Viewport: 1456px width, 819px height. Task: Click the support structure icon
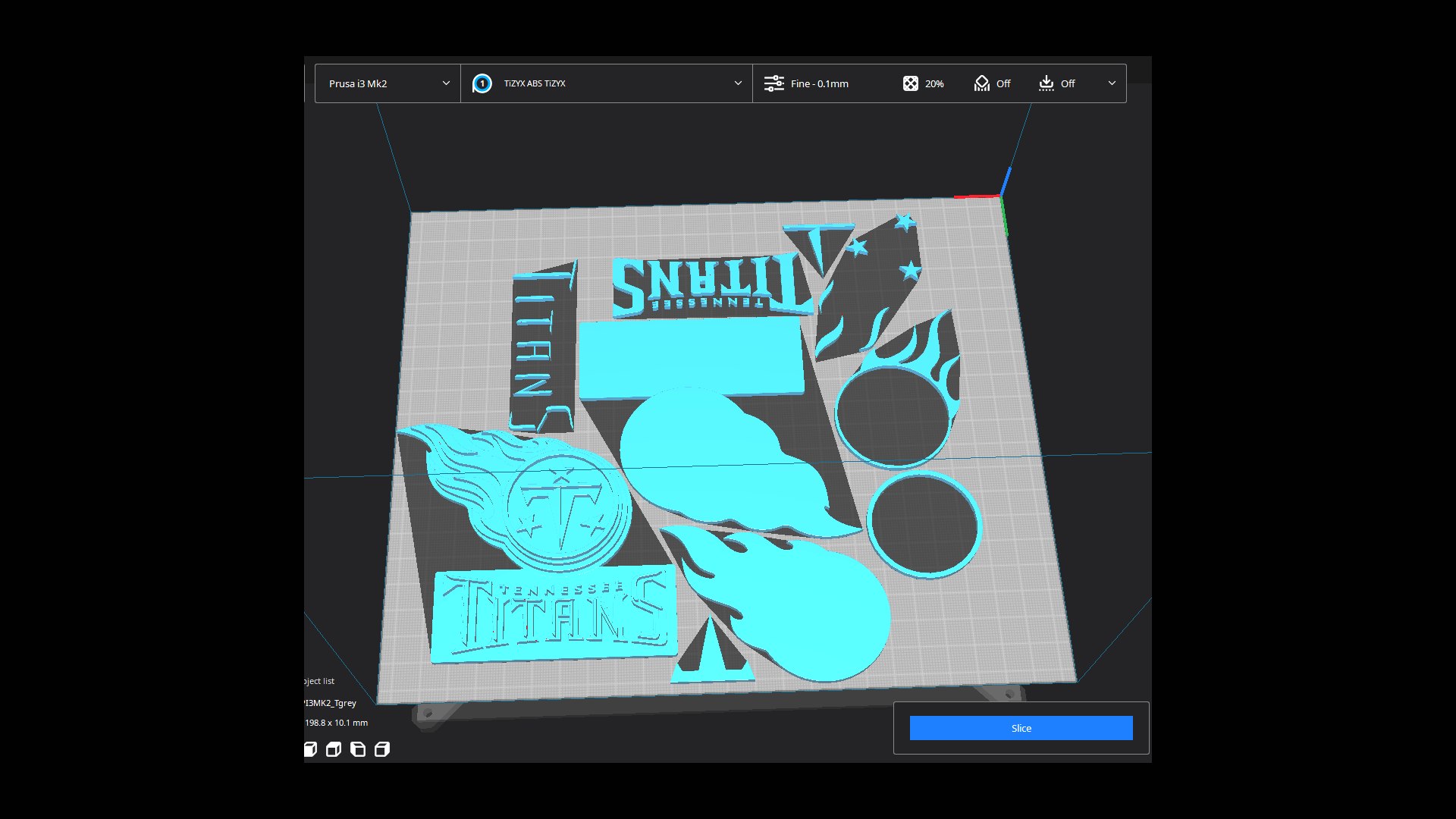[x=982, y=83]
